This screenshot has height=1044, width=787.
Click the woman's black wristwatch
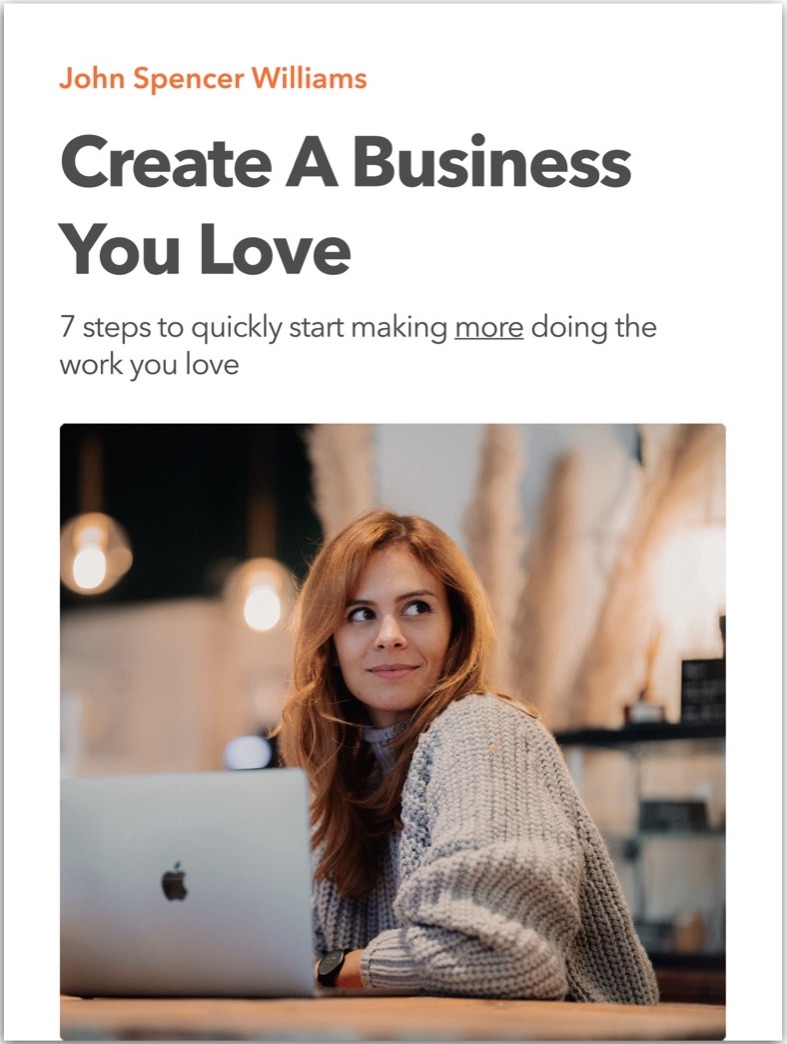point(332,967)
